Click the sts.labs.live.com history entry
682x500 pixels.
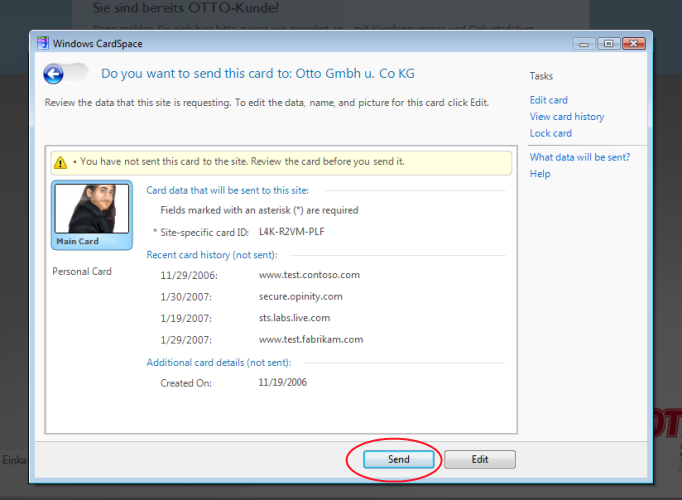click(294, 318)
